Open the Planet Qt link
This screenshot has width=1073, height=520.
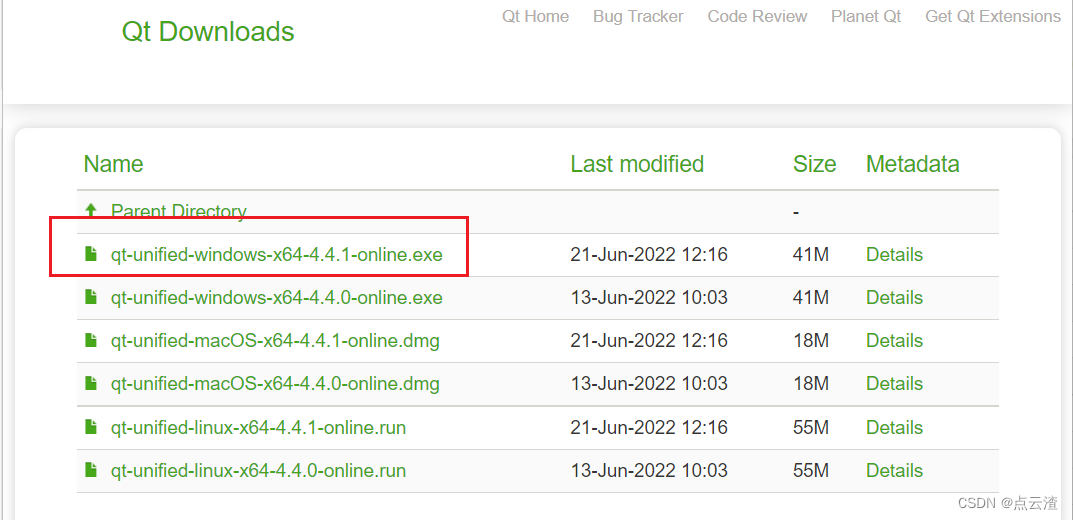[866, 16]
